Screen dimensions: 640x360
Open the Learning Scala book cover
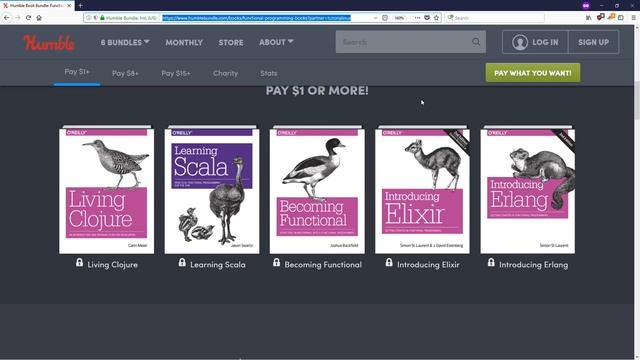pos(212,190)
